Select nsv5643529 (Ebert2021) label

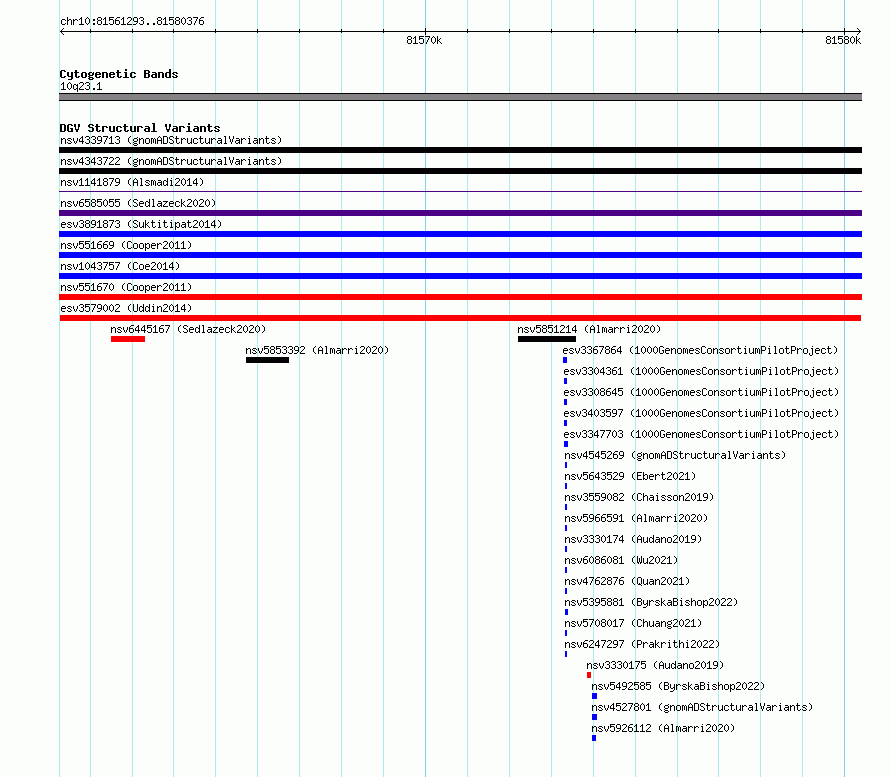pyautogui.click(x=630, y=476)
